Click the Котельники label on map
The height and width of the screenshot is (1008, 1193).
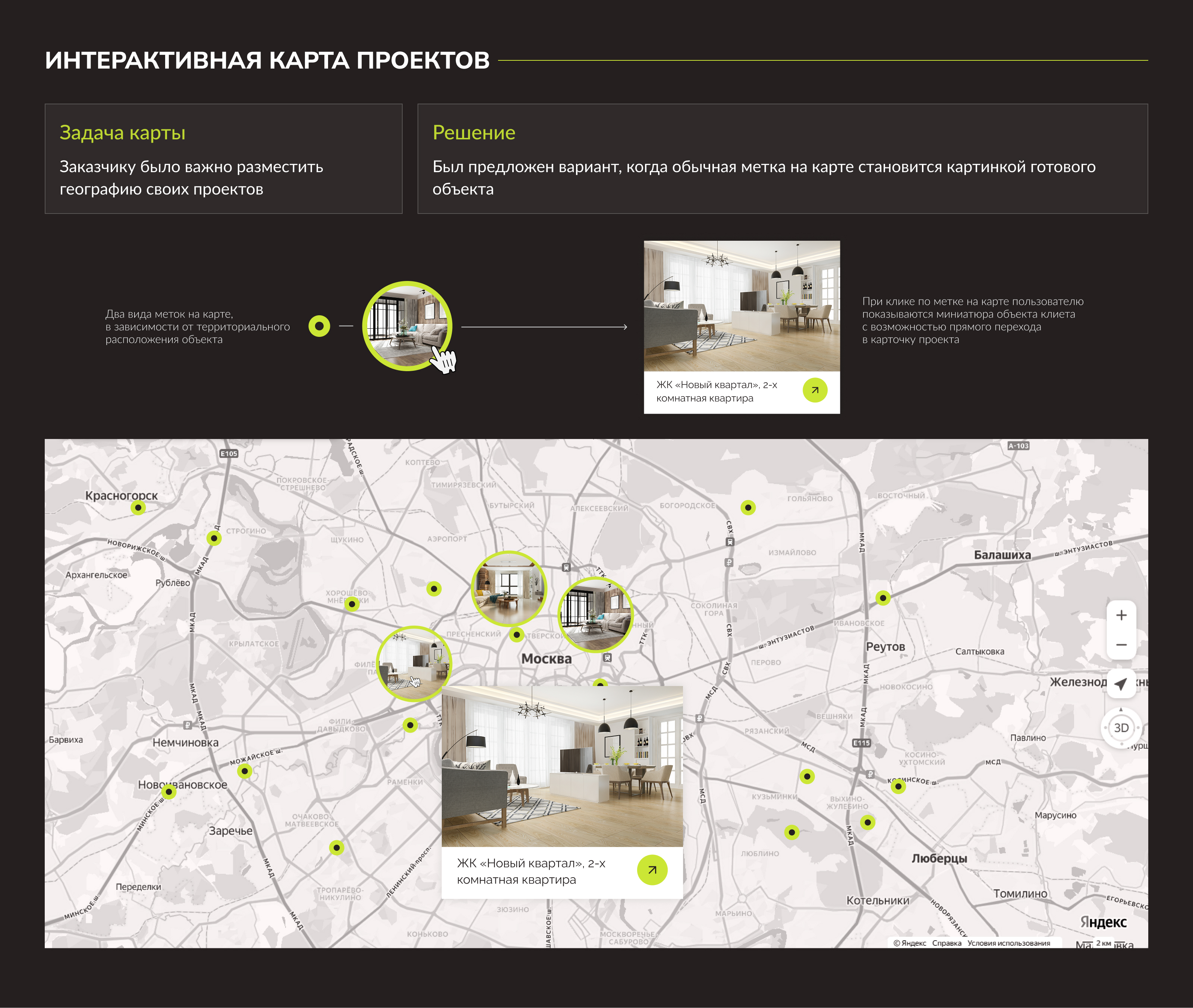[878, 900]
